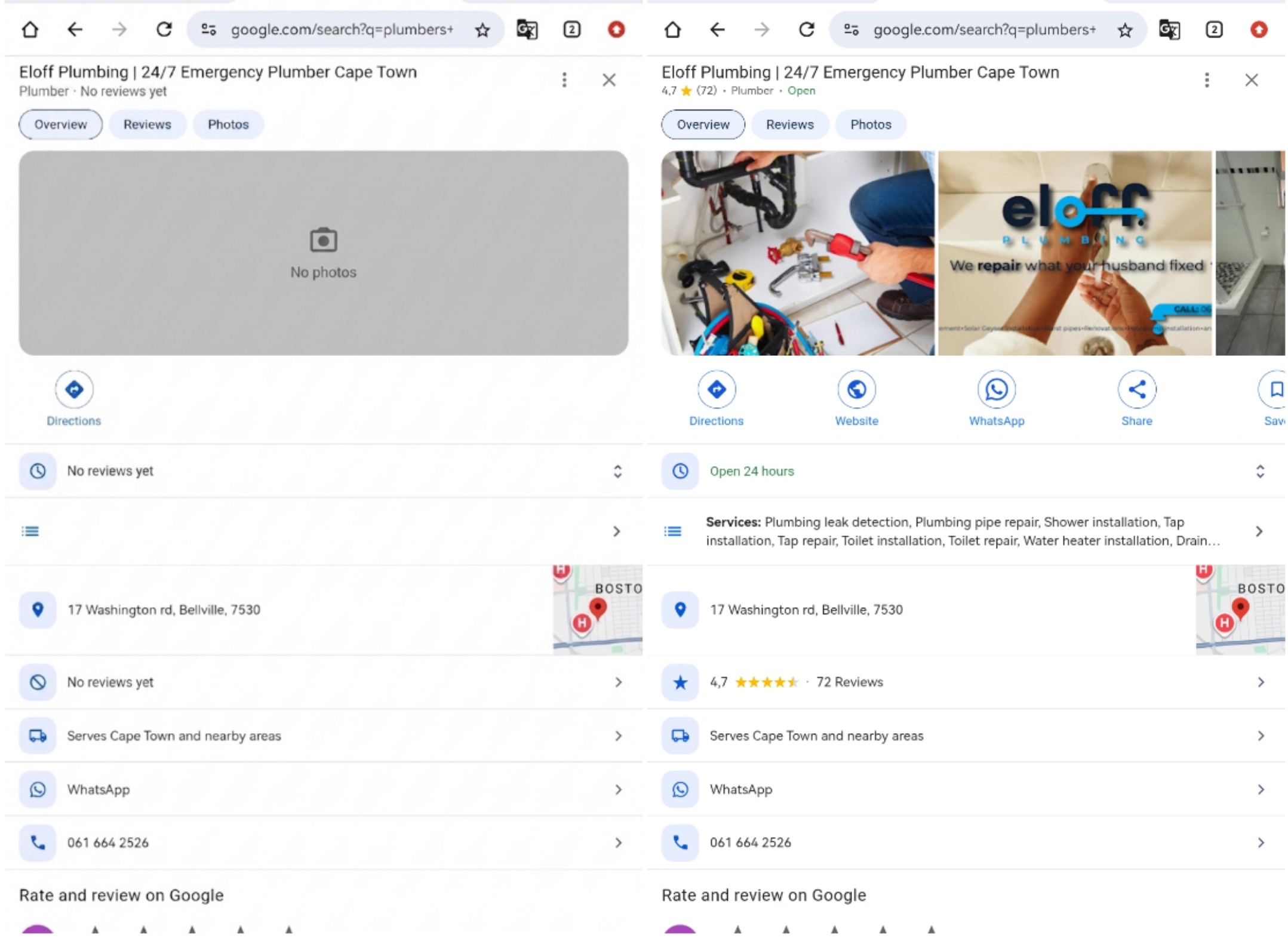Open the Services list chevron in the right listing

(x=1259, y=531)
